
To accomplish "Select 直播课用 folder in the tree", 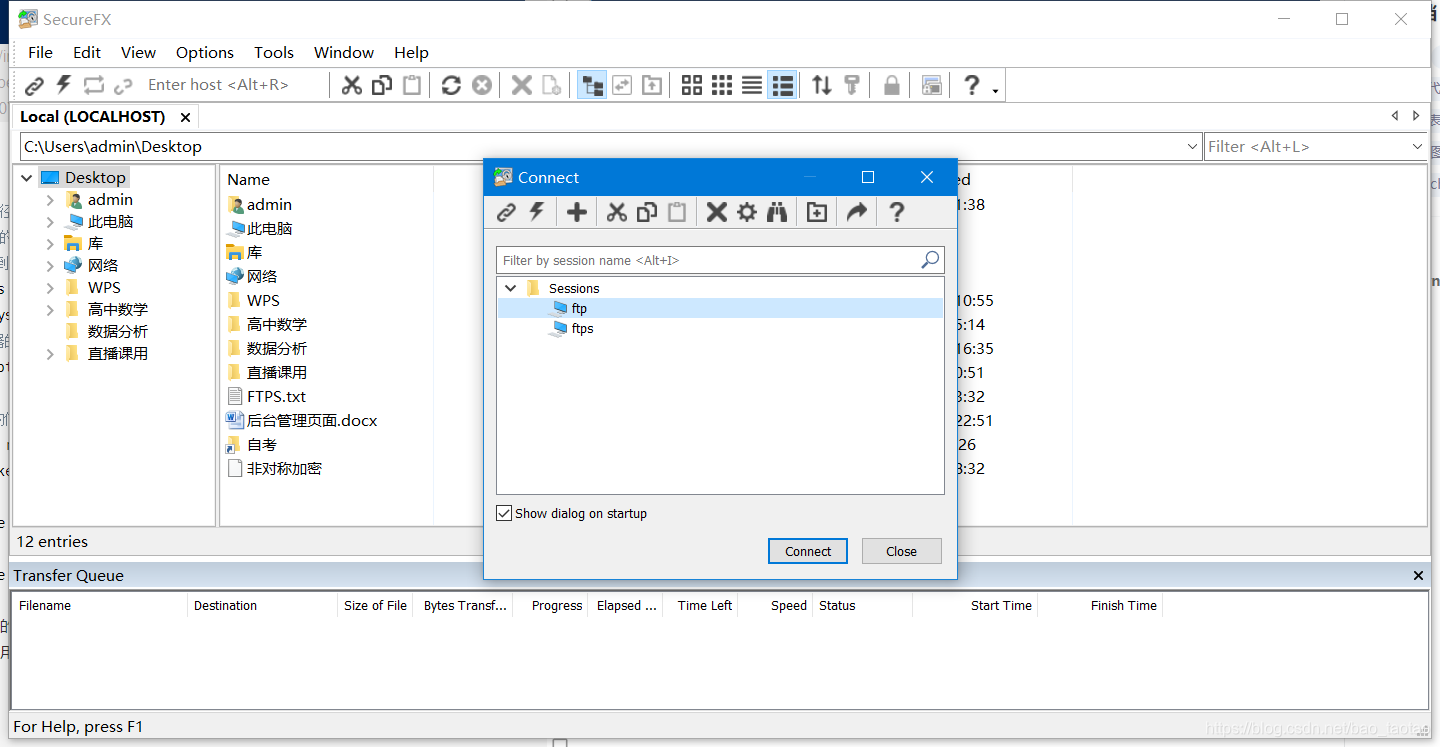I will coord(117,354).
